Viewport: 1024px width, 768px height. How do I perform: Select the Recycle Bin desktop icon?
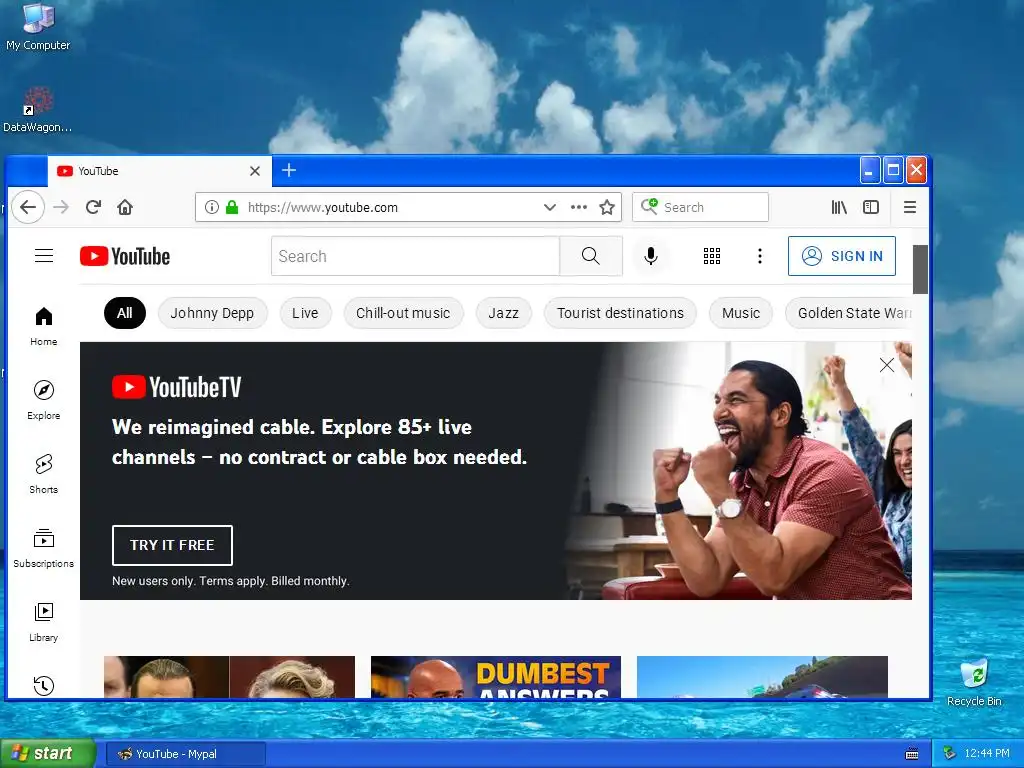tap(974, 682)
